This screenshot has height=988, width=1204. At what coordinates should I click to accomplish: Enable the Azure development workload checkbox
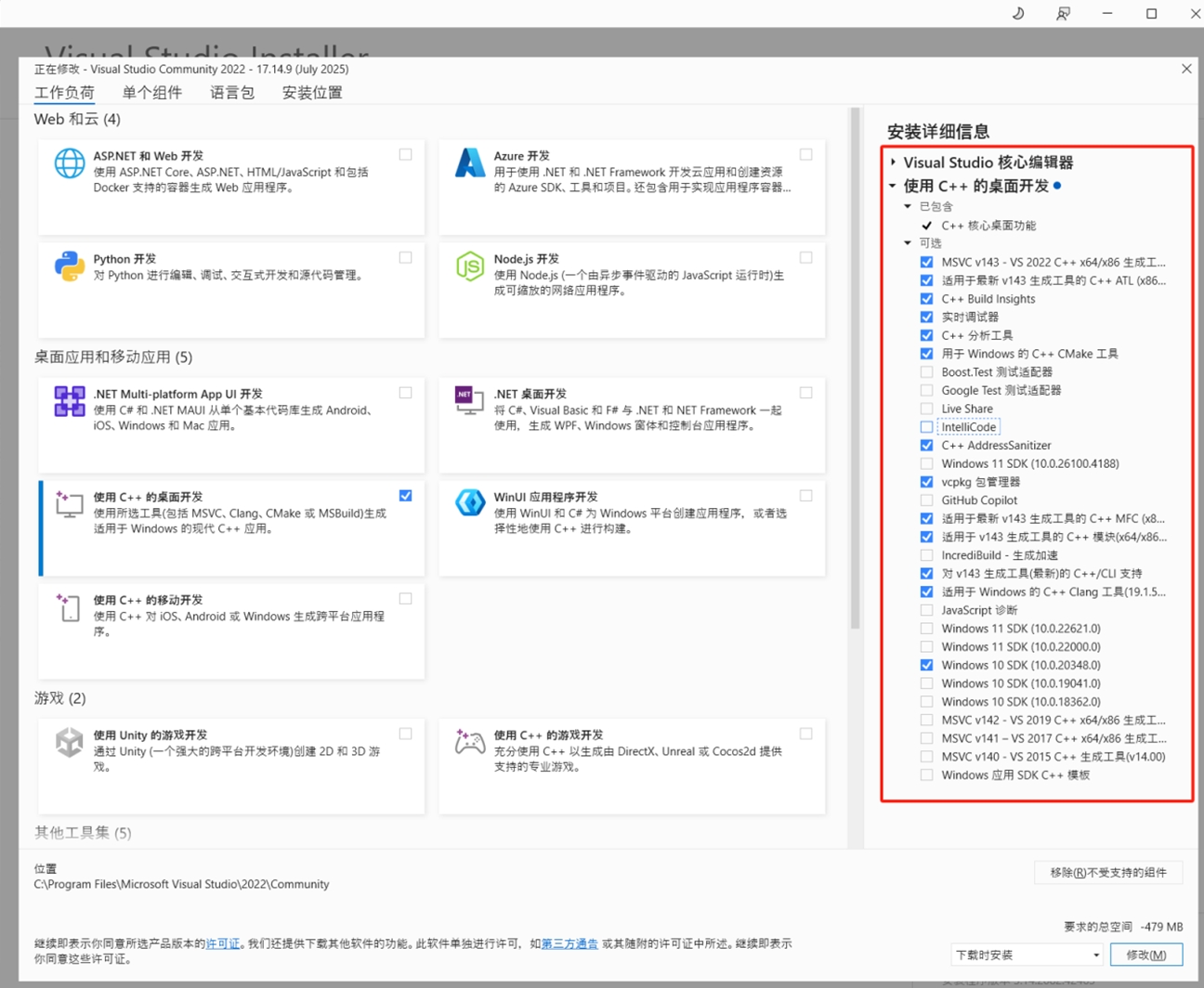(806, 155)
